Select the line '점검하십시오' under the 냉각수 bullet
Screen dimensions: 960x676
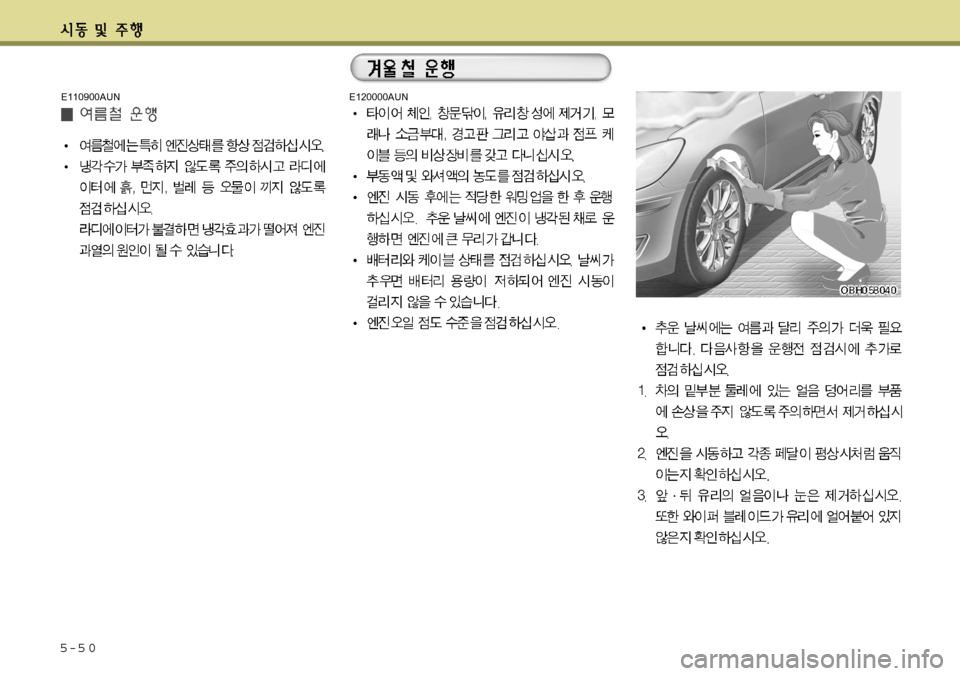116,208
